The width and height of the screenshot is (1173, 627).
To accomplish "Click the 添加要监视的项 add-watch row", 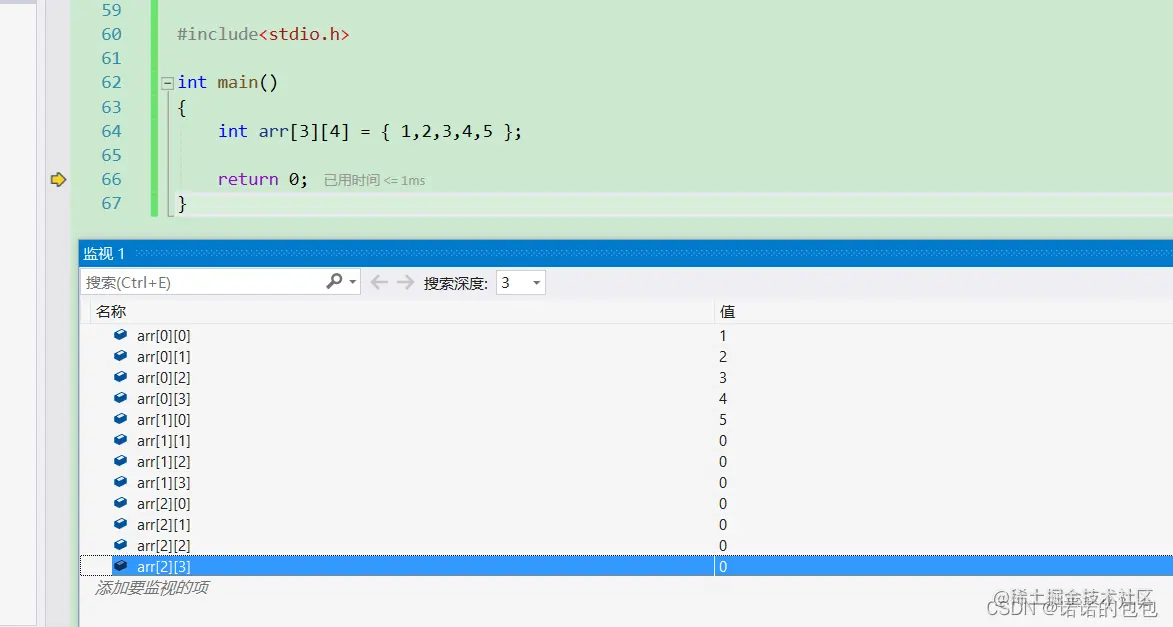I will point(152,587).
